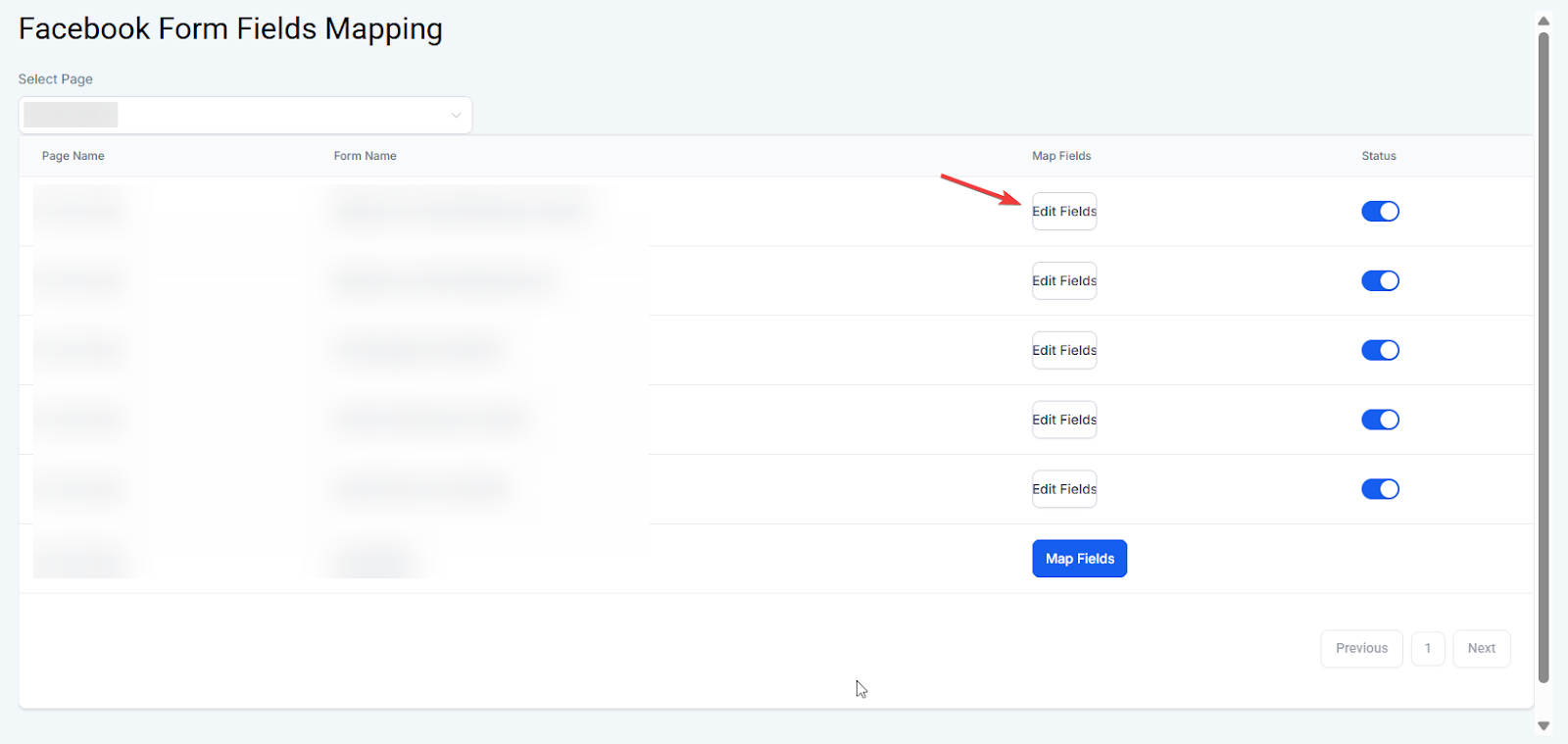Click the Form Name column header

point(365,156)
